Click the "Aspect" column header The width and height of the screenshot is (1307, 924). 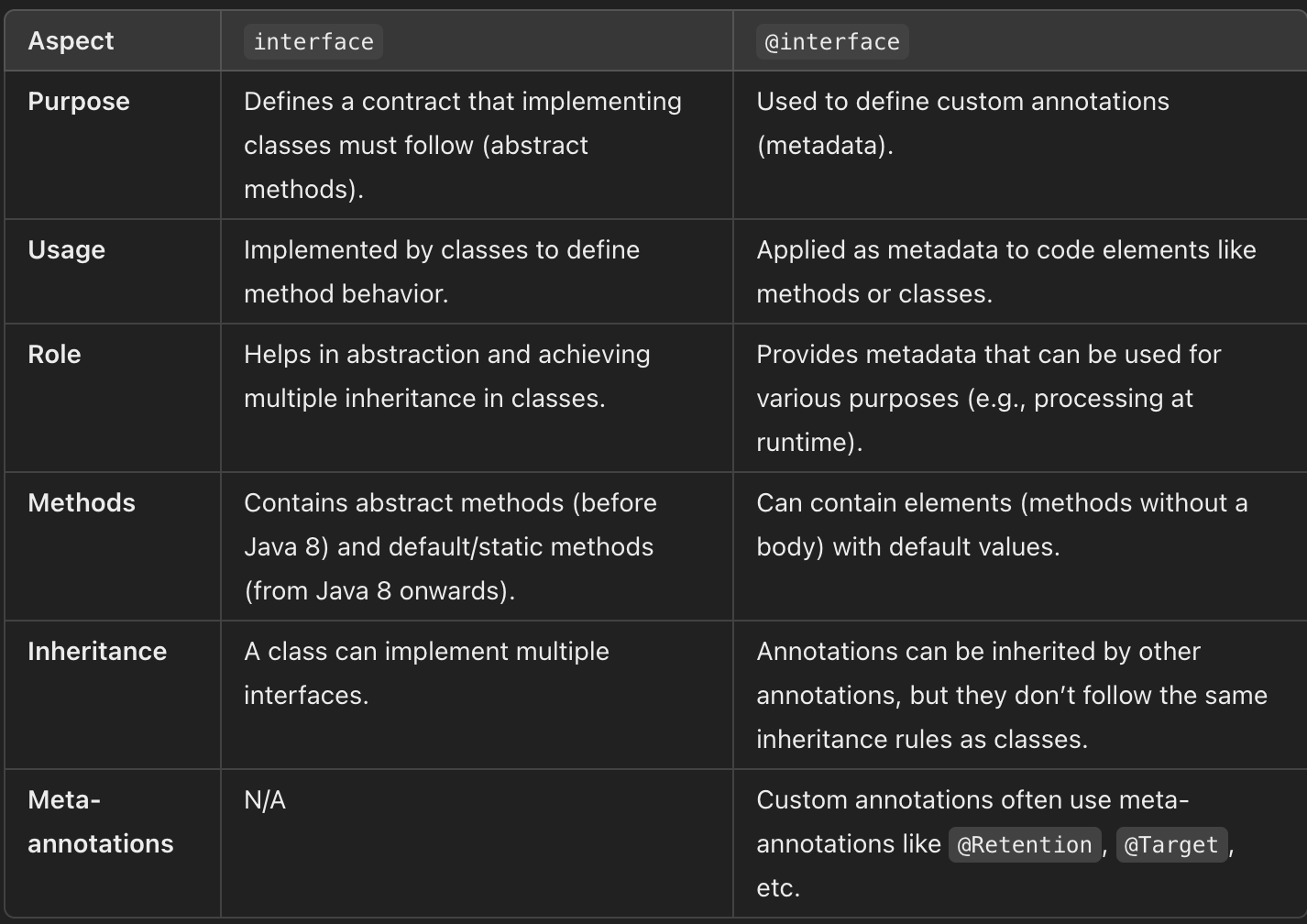71,41
